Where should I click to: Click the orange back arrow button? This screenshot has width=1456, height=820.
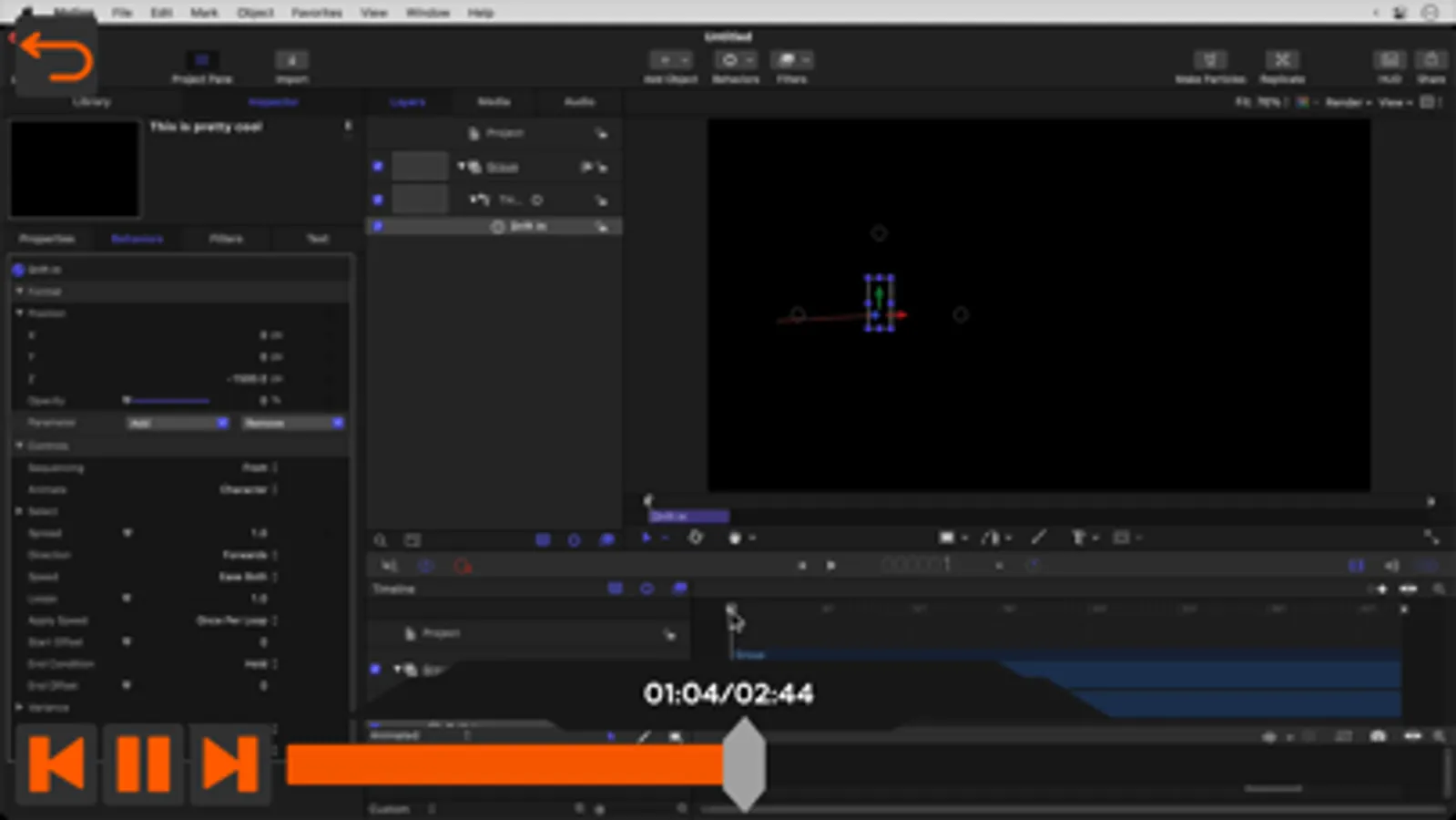point(56,58)
